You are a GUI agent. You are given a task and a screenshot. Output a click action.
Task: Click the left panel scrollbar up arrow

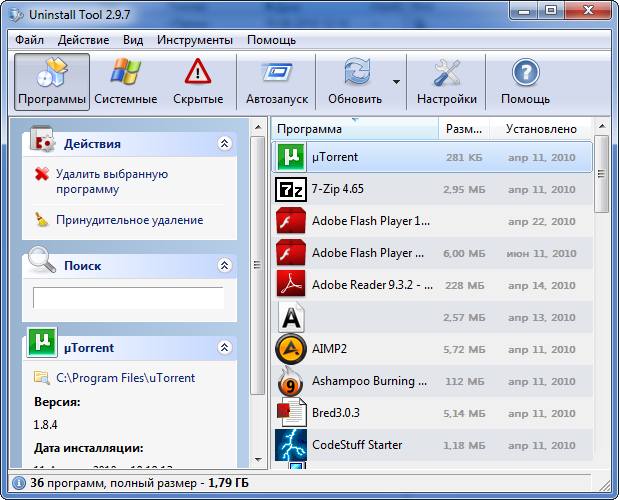coord(258,127)
